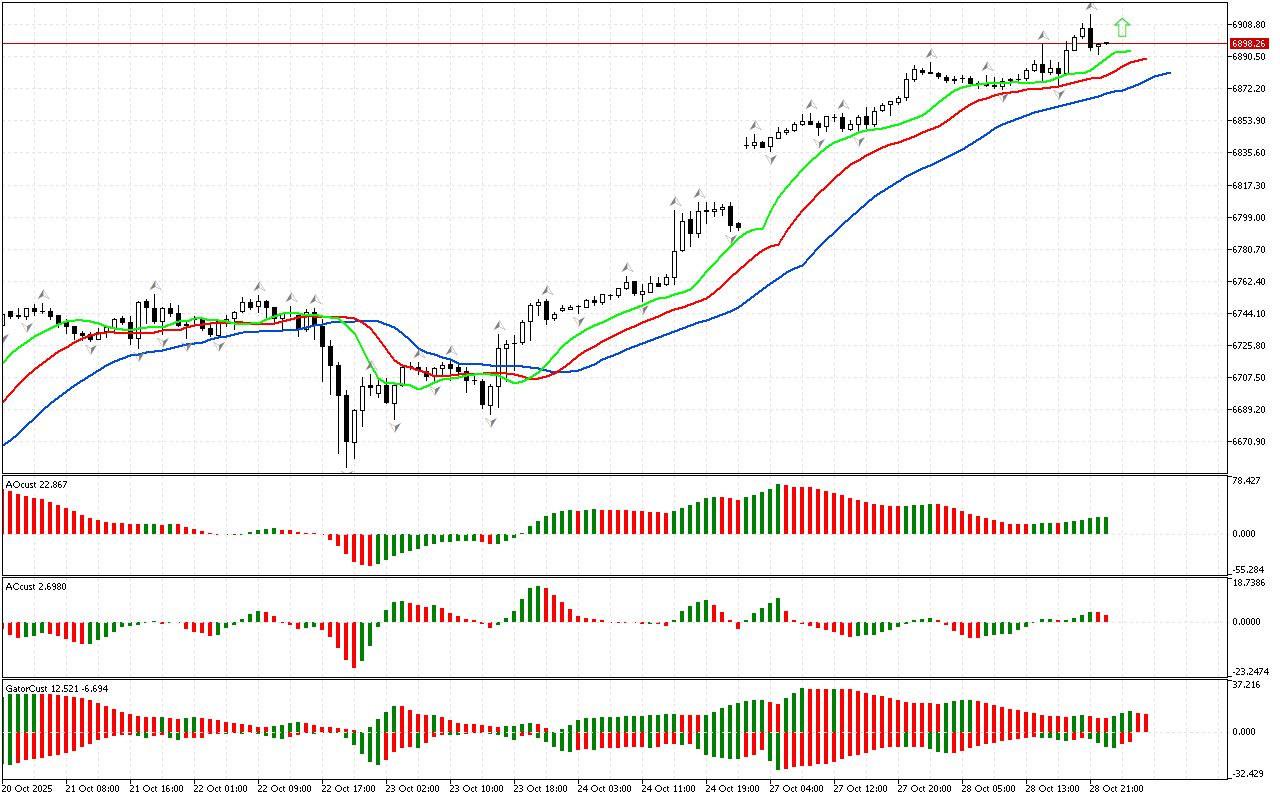1280x800 pixels.
Task: Click the 37.216 value on the GatorCust scale
Action: [x=1245, y=685]
